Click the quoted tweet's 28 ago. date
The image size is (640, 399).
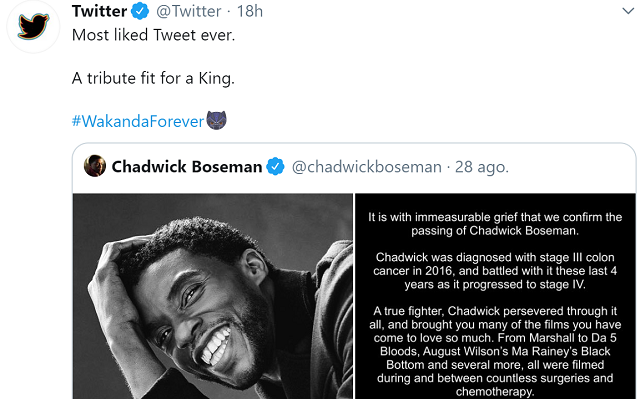pyautogui.click(x=482, y=167)
